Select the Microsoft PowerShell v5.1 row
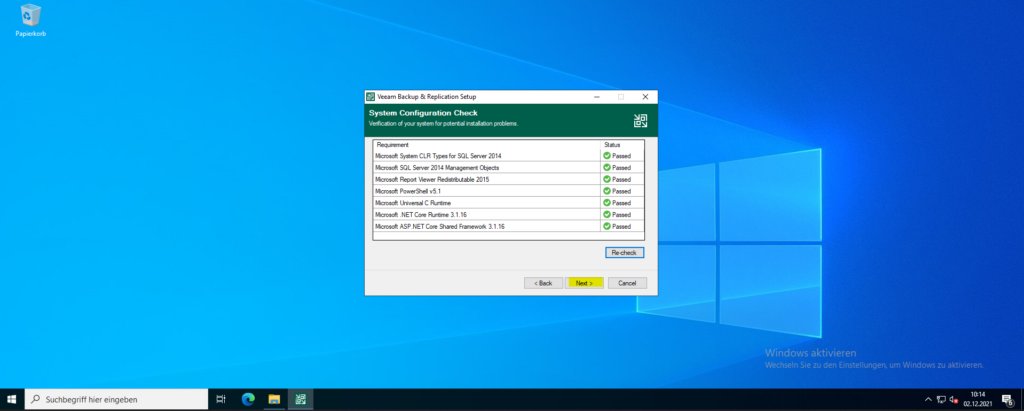This screenshot has width=1024, height=411. coord(485,191)
